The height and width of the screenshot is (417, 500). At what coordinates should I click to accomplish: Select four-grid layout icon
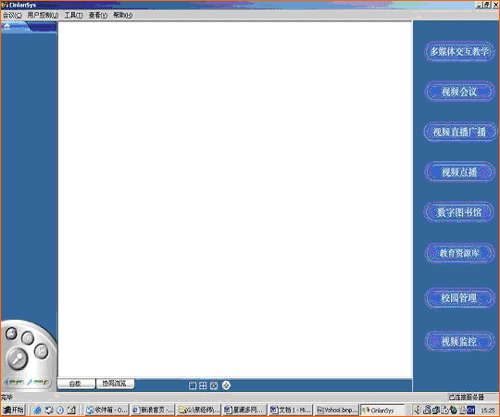203,386
